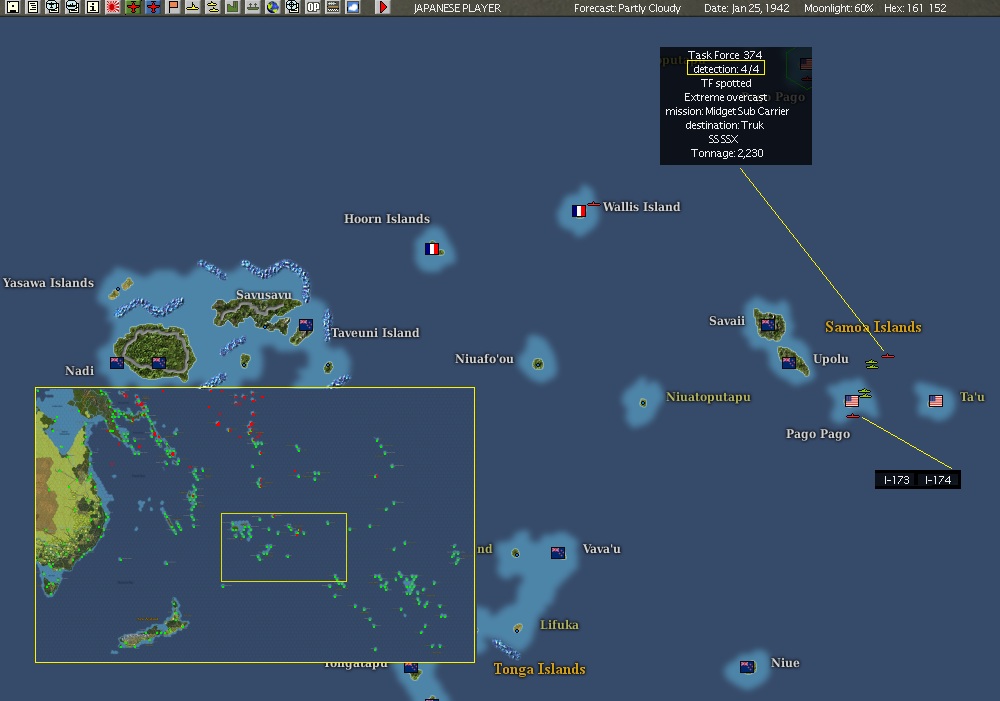Screen dimensions: 1000x701
Task: Open the information screen icon
Action: [92, 7]
